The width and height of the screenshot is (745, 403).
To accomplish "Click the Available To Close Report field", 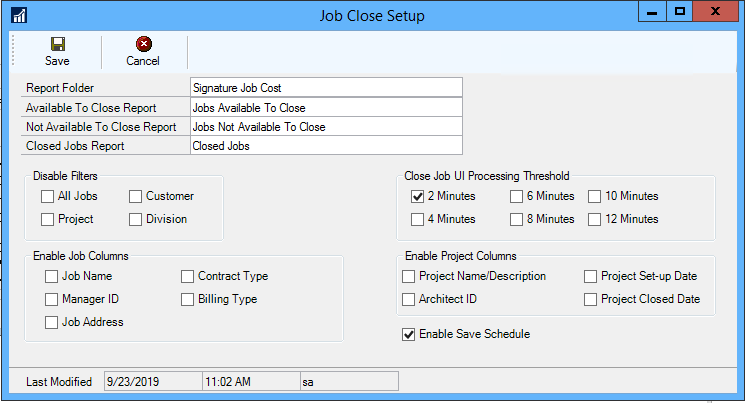I will tap(325, 107).
